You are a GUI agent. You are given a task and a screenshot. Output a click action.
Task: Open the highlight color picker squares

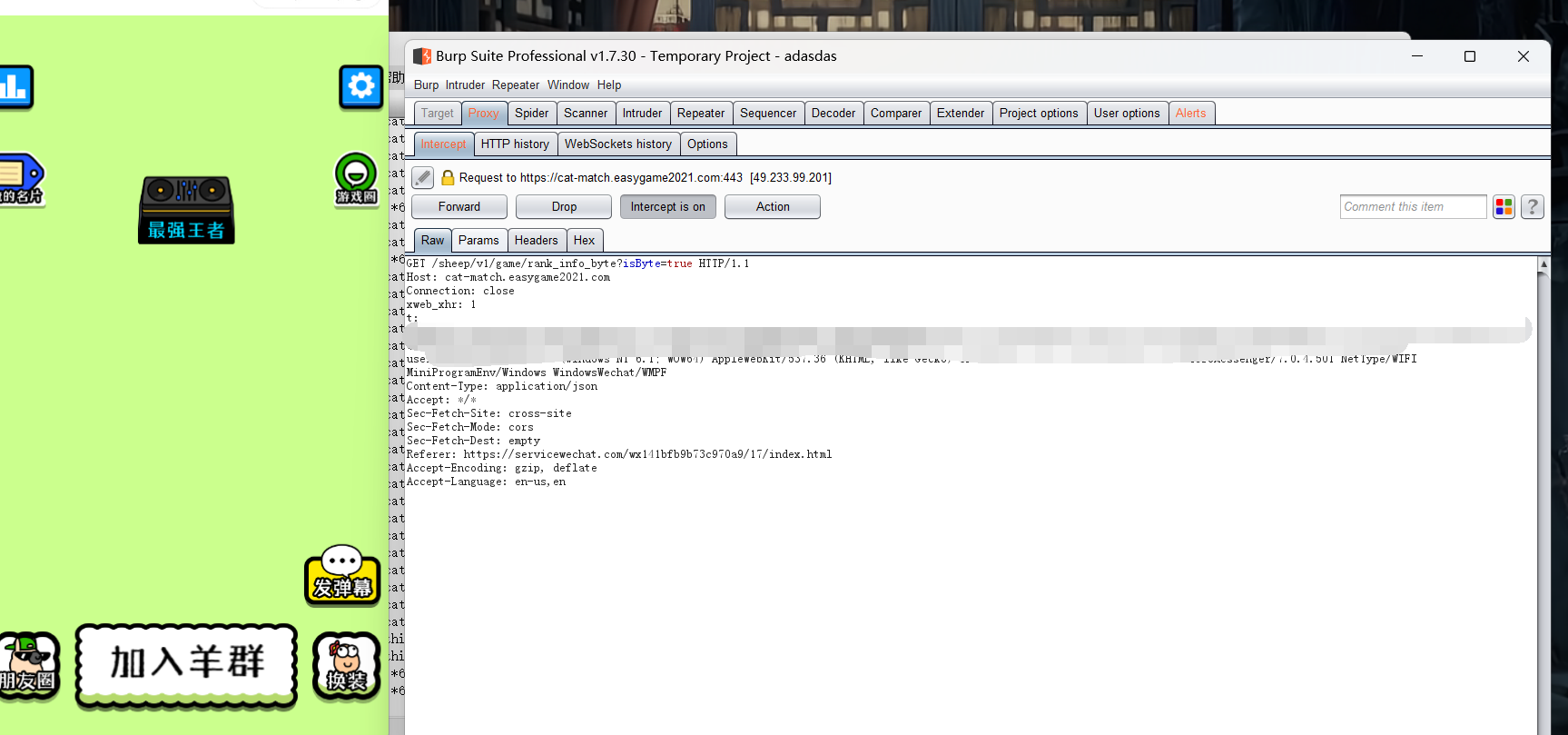click(x=1504, y=207)
